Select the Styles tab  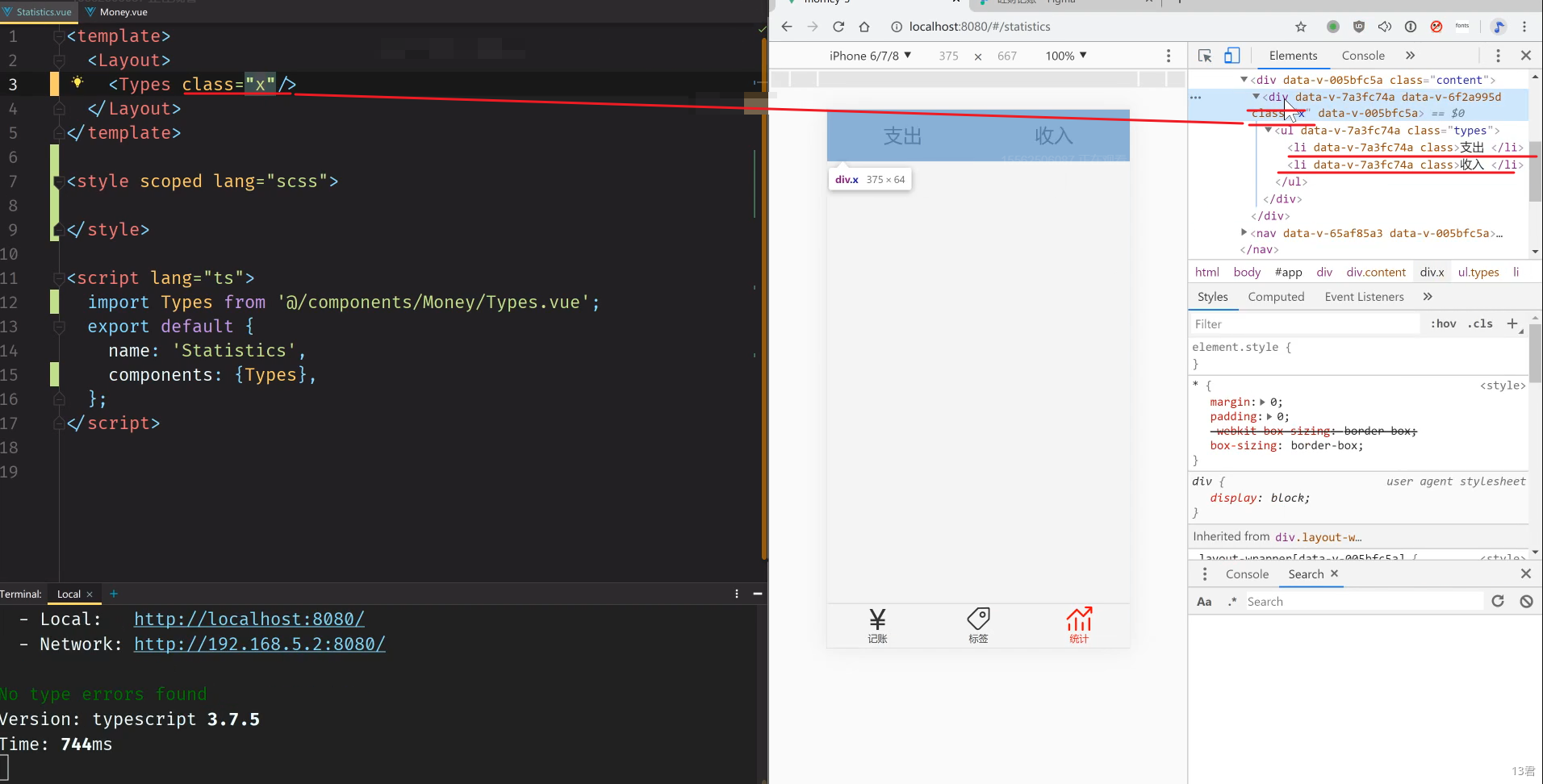1212,297
